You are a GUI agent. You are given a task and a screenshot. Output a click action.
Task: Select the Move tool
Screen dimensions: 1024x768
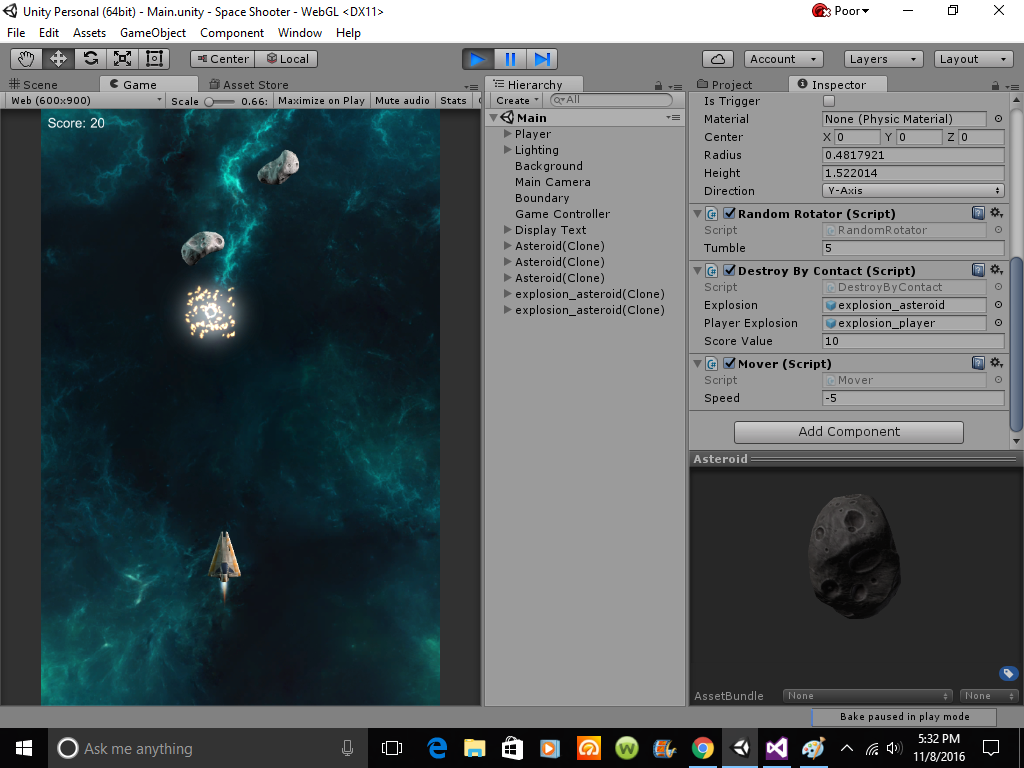point(58,59)
